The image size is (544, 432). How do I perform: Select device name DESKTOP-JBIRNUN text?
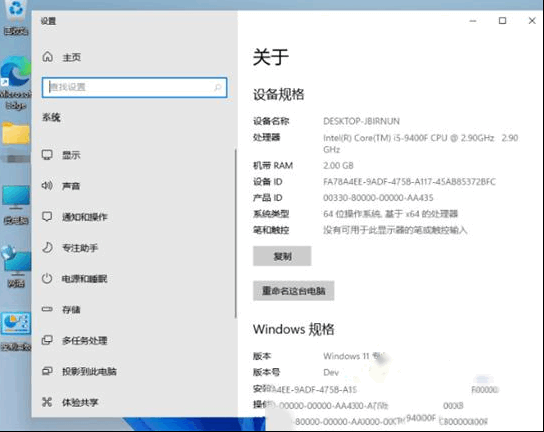pos(361,121)
